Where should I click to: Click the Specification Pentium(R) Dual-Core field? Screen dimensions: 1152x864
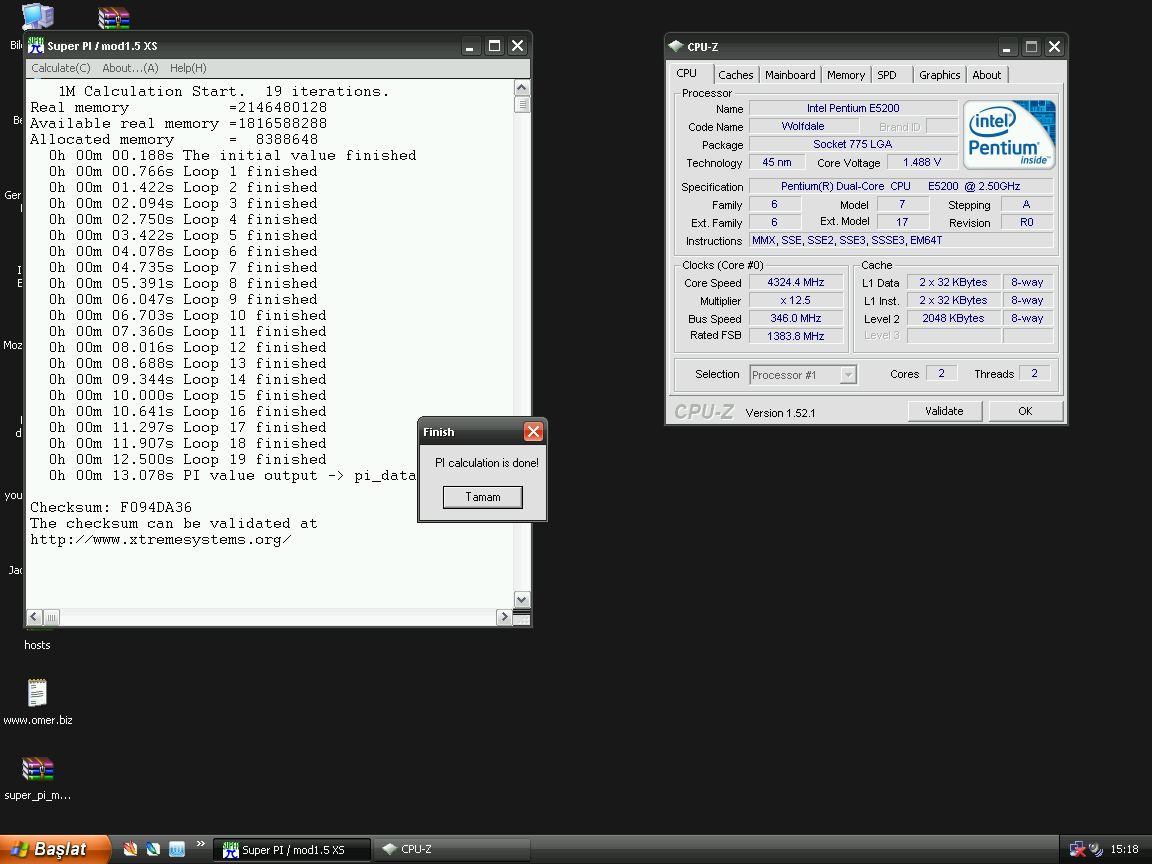tap(901, 187)
